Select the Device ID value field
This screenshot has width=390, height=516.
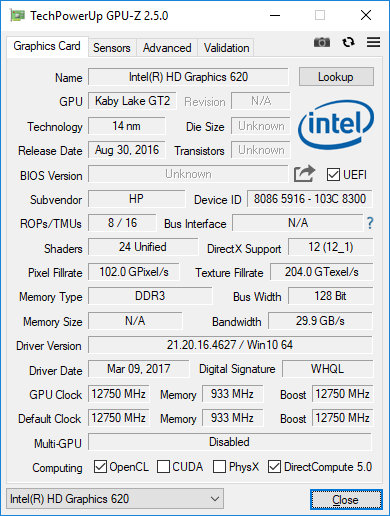pyautogui.click(x=310, y=199)
